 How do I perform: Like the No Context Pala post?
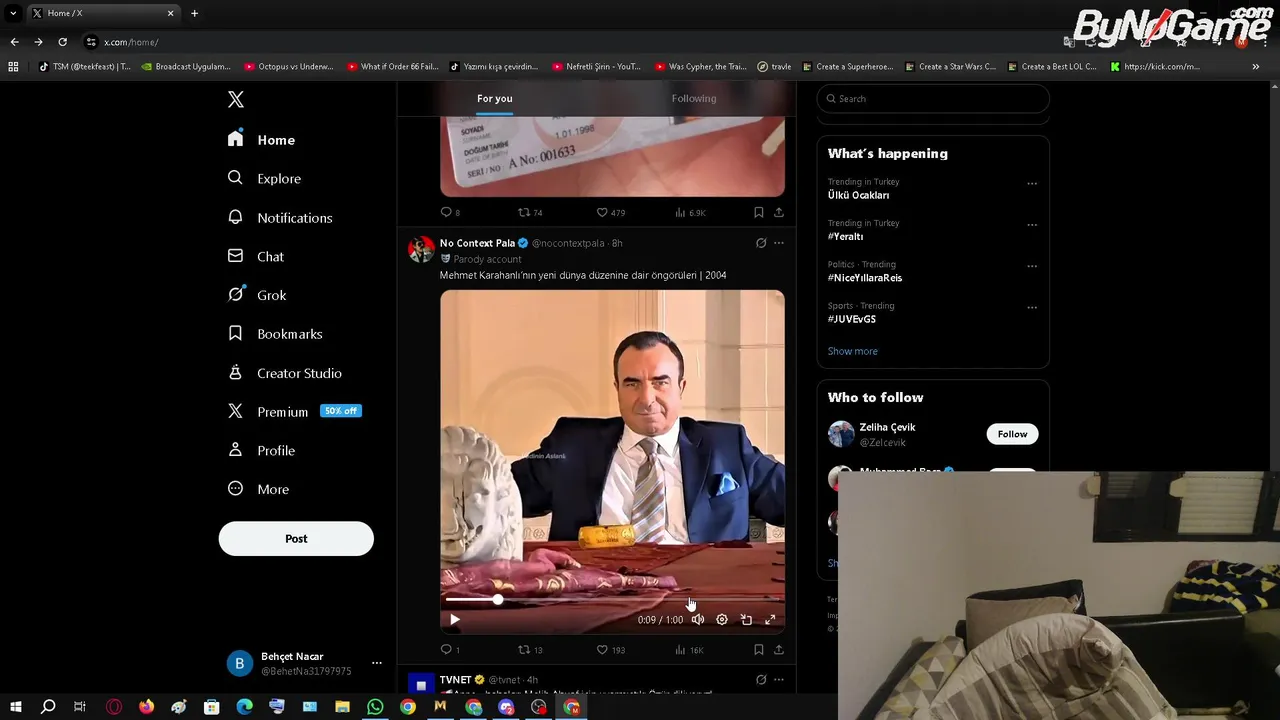point(611,650)
